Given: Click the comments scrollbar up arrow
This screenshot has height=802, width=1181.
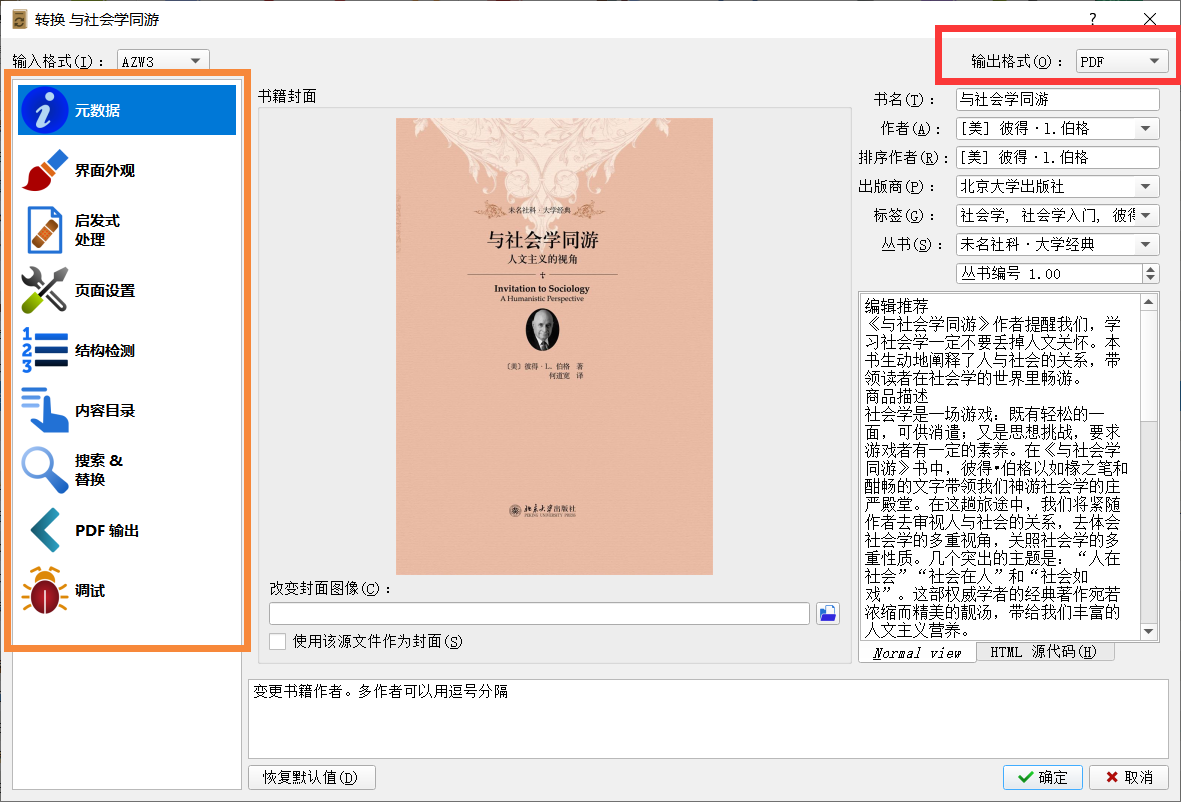Looking at the screenshot, I should click(x=1149, y=302).
